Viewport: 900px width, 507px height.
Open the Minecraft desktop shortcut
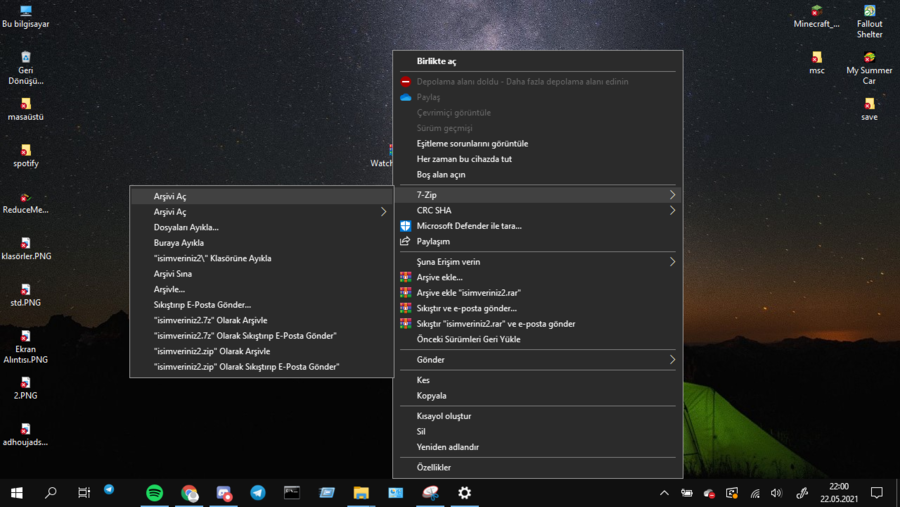point(816,17)
